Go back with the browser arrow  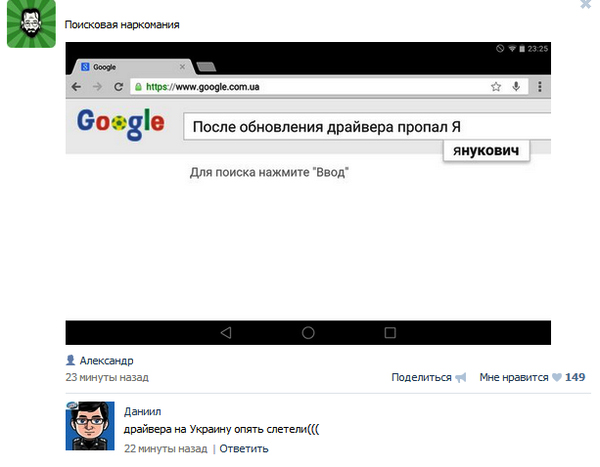[77, 87]
